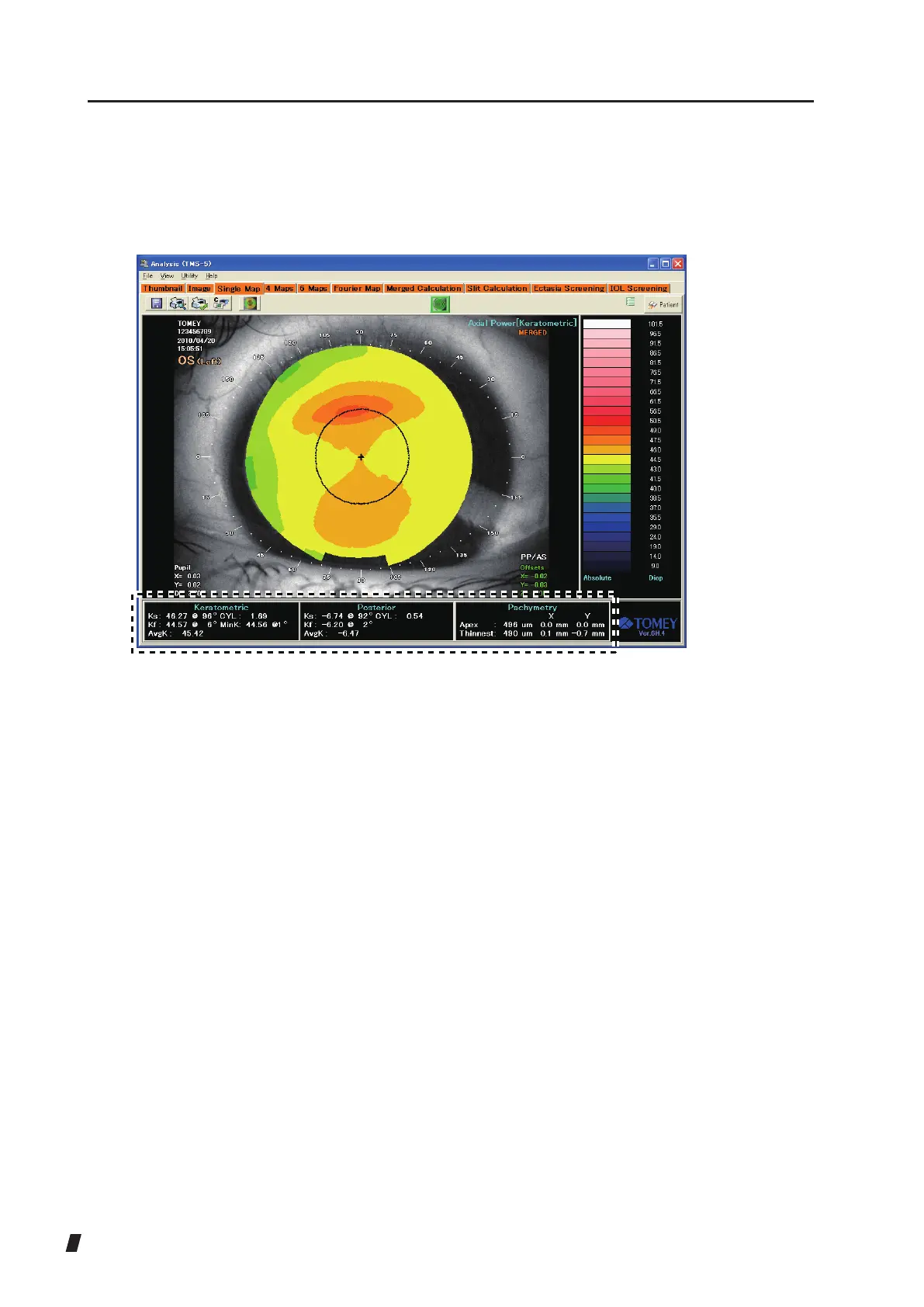924x1307 pixels.
Task: Switch to the Ectasia Screening tab
Action: (569, 288)
